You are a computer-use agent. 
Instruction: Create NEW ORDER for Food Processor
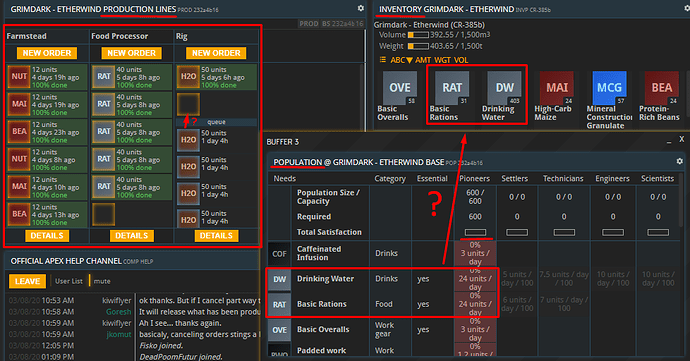(132, 53)
